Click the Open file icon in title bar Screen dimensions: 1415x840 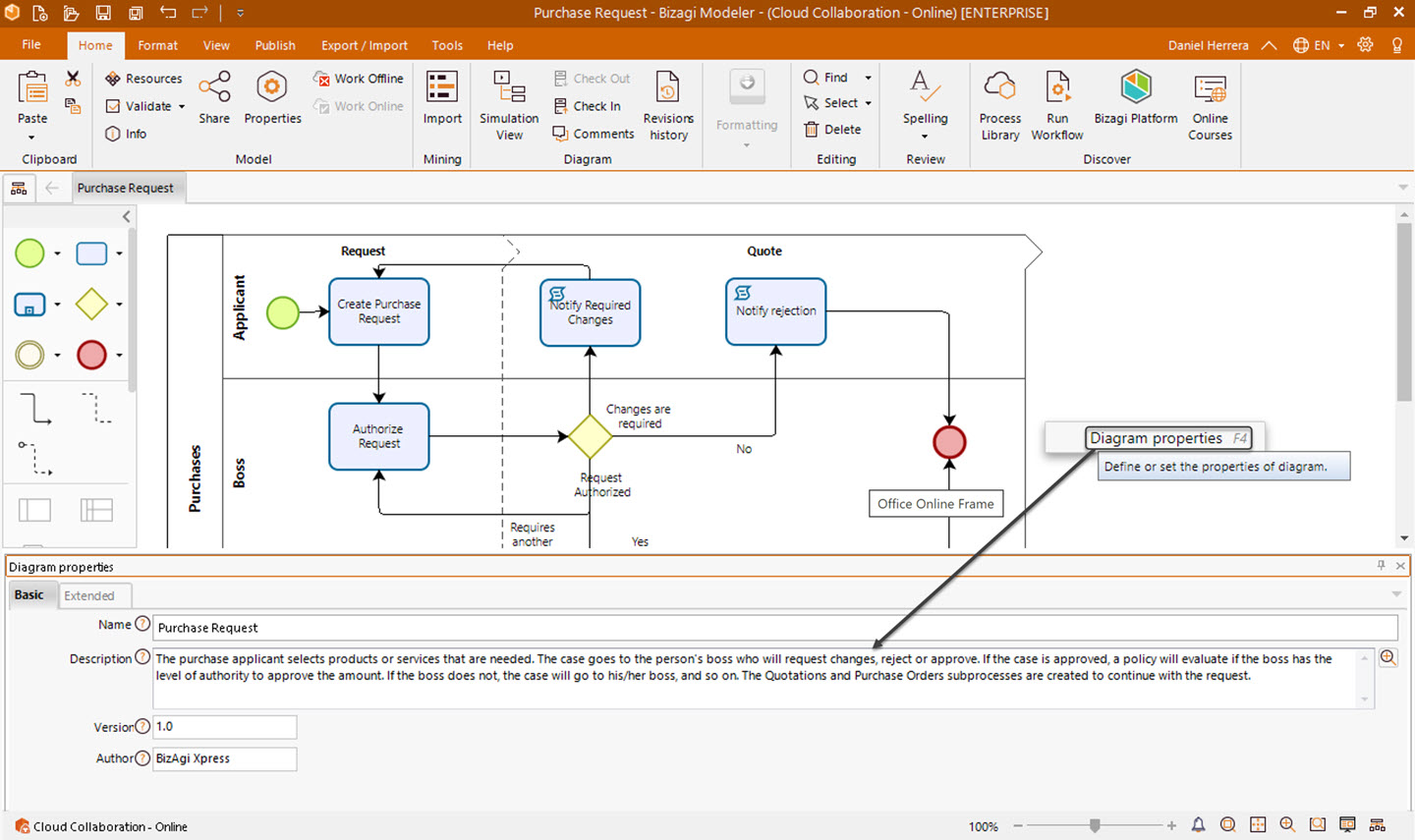click(72, 13)
